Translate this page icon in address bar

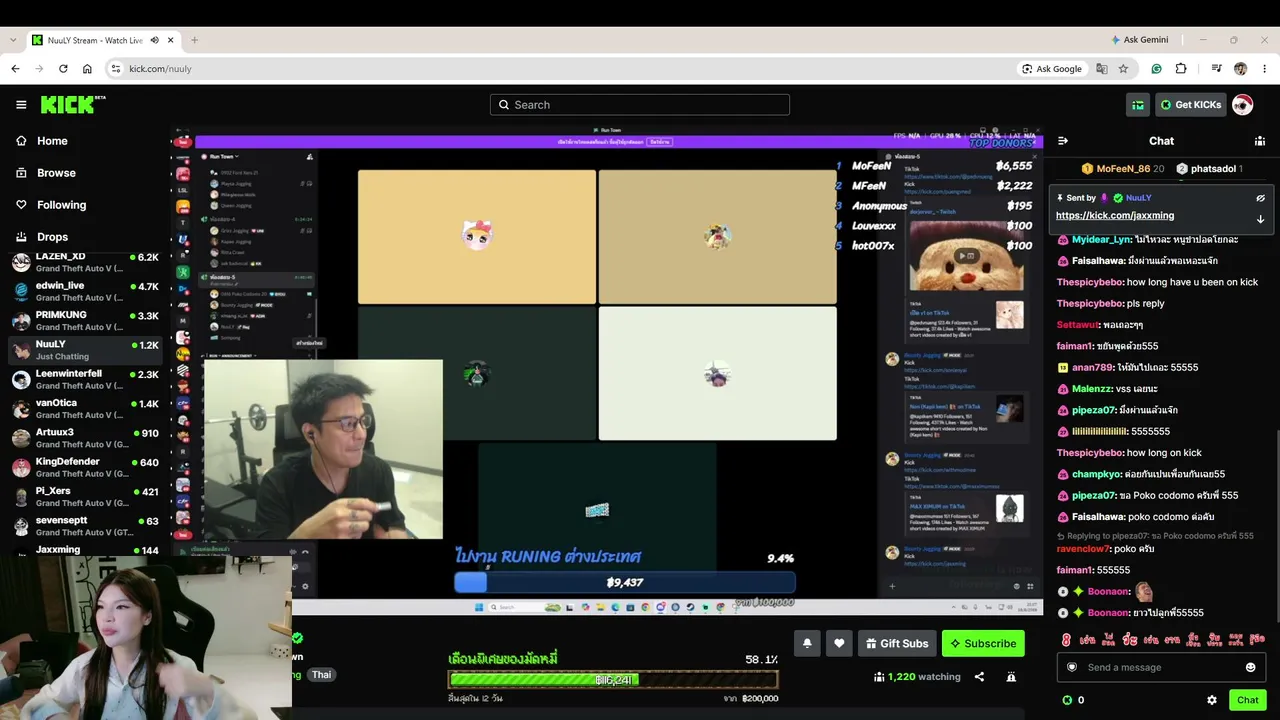(1102, 69)
